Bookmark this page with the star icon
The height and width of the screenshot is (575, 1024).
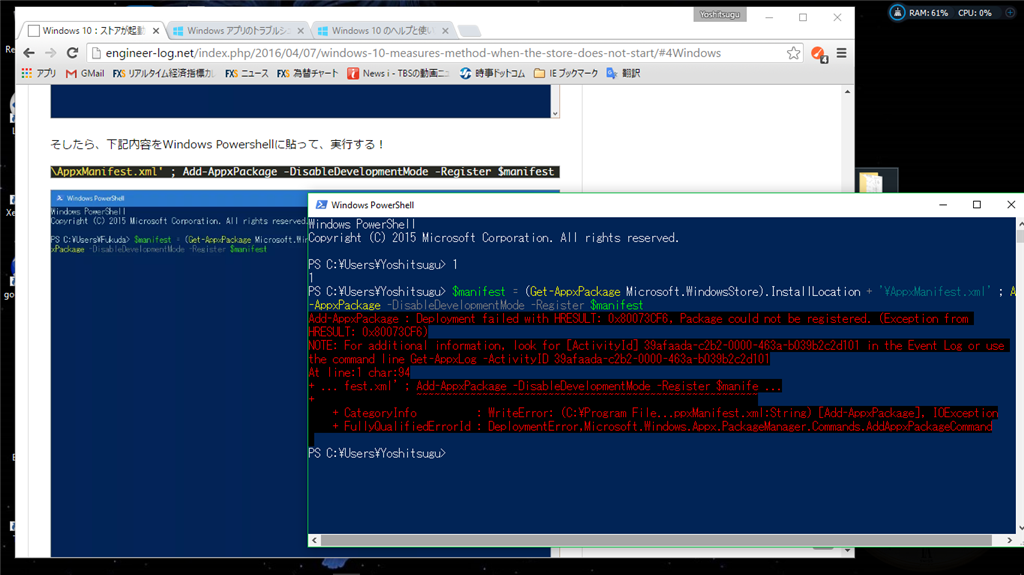click(x=793, y=53)
